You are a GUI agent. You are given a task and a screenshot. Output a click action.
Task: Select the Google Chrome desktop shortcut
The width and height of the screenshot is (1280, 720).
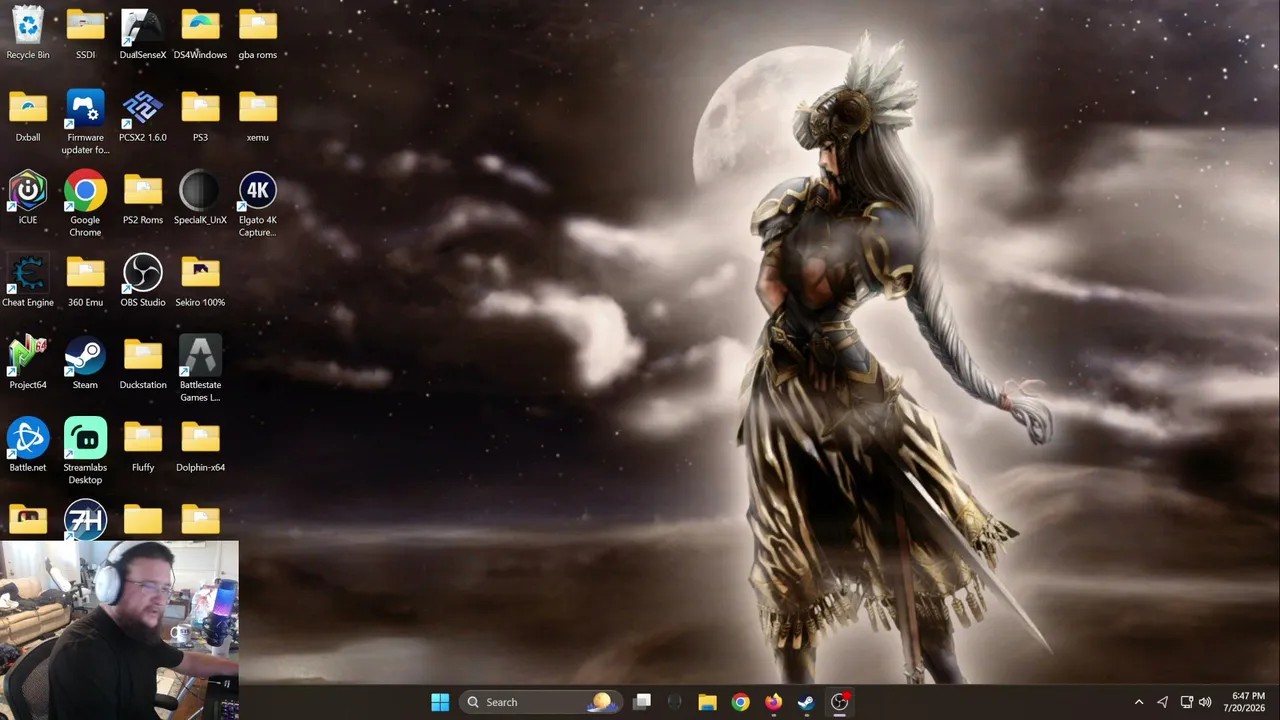coord(85,204)
